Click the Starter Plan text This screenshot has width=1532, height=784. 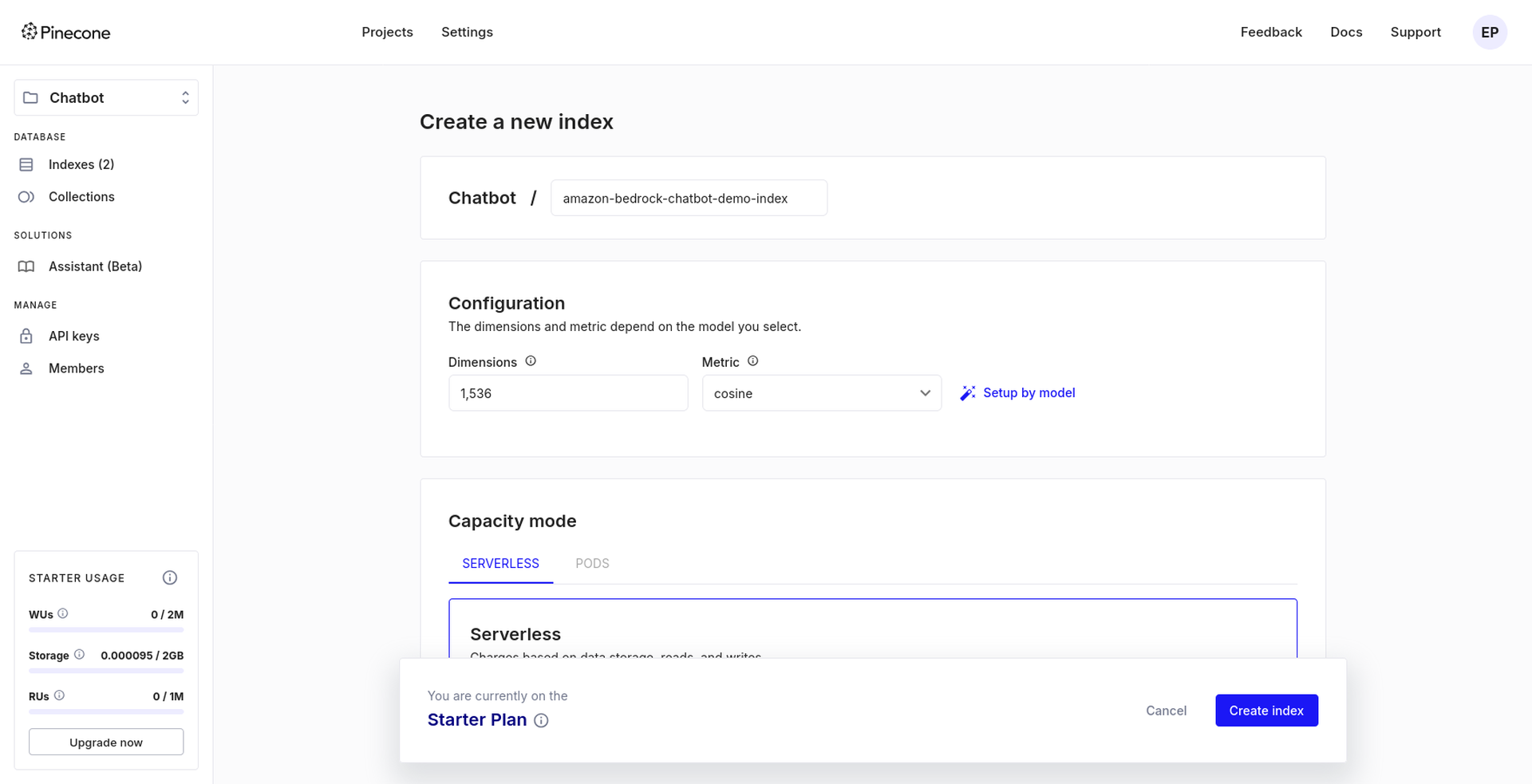coord(477,719)
